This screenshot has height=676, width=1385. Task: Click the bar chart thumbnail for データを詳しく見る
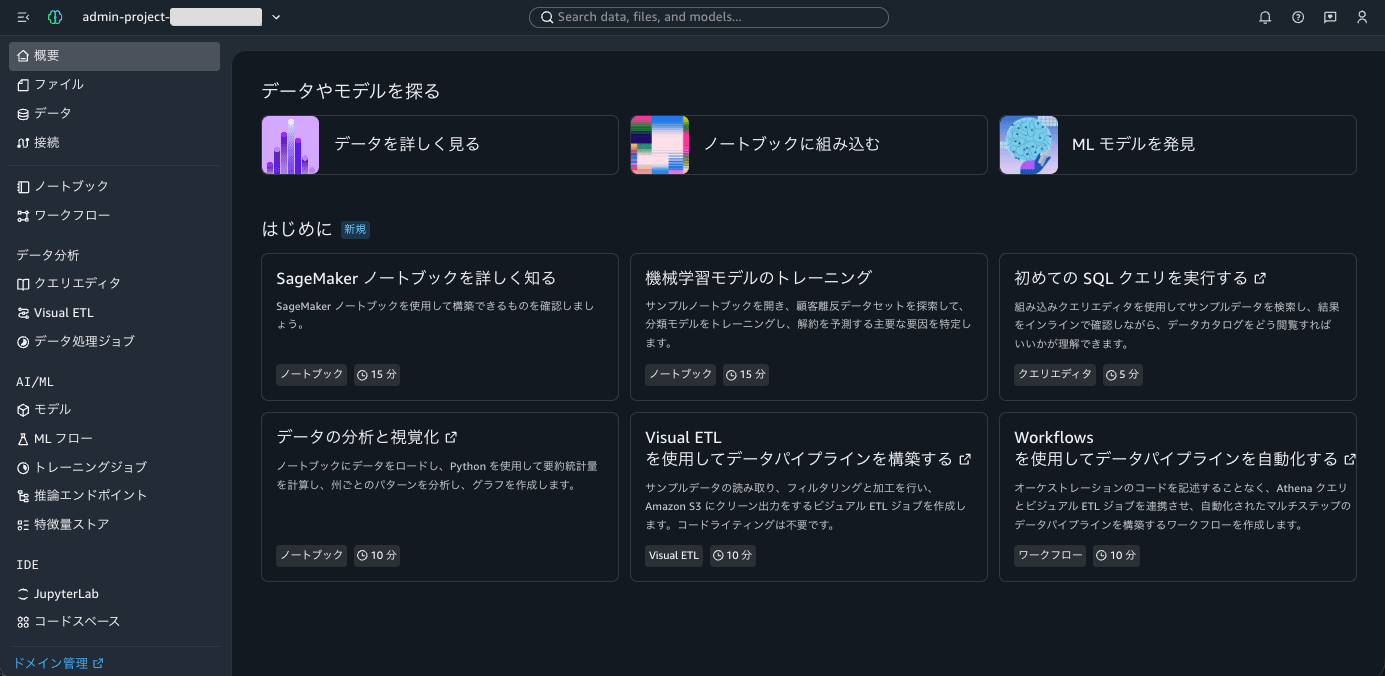point(291,145)
